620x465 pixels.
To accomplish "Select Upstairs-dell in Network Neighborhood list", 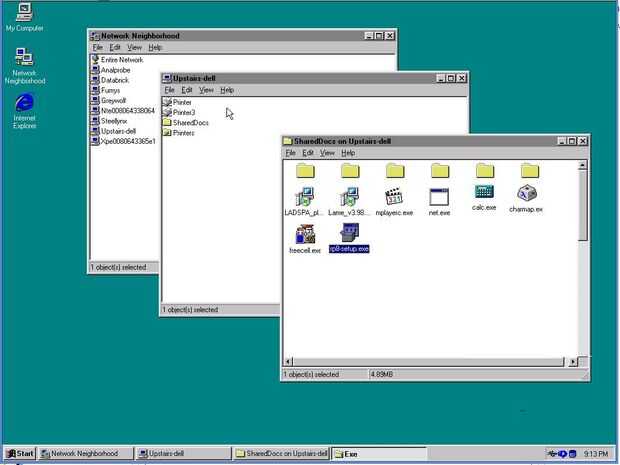I will (x=113, y=131).
